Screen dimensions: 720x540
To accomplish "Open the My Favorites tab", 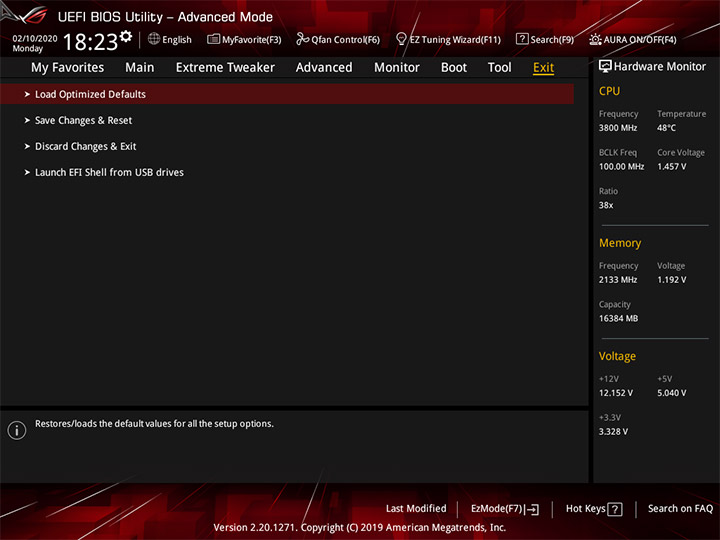I will coord(68,68).
